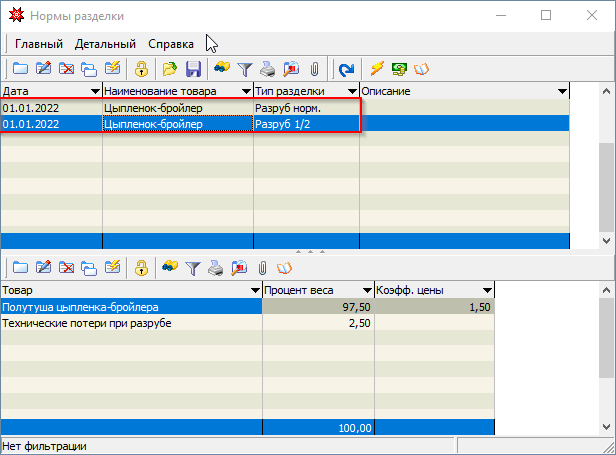
Task: Open the Главный menu
Action: [x=39, y=44]
